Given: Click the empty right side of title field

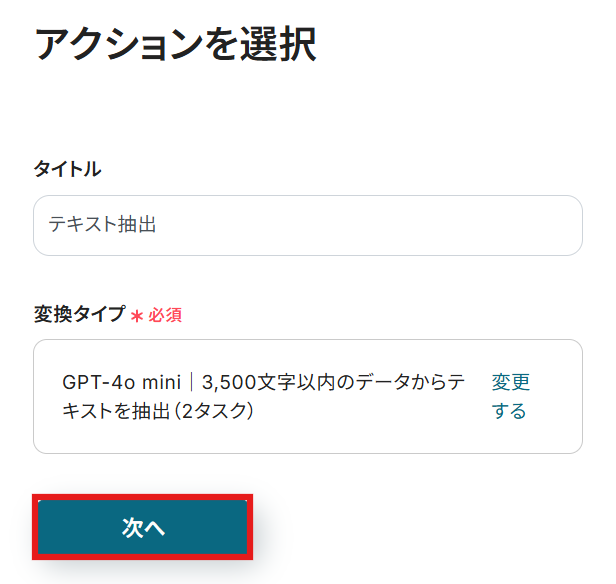Looking at the screenshot, I should 450,225.
